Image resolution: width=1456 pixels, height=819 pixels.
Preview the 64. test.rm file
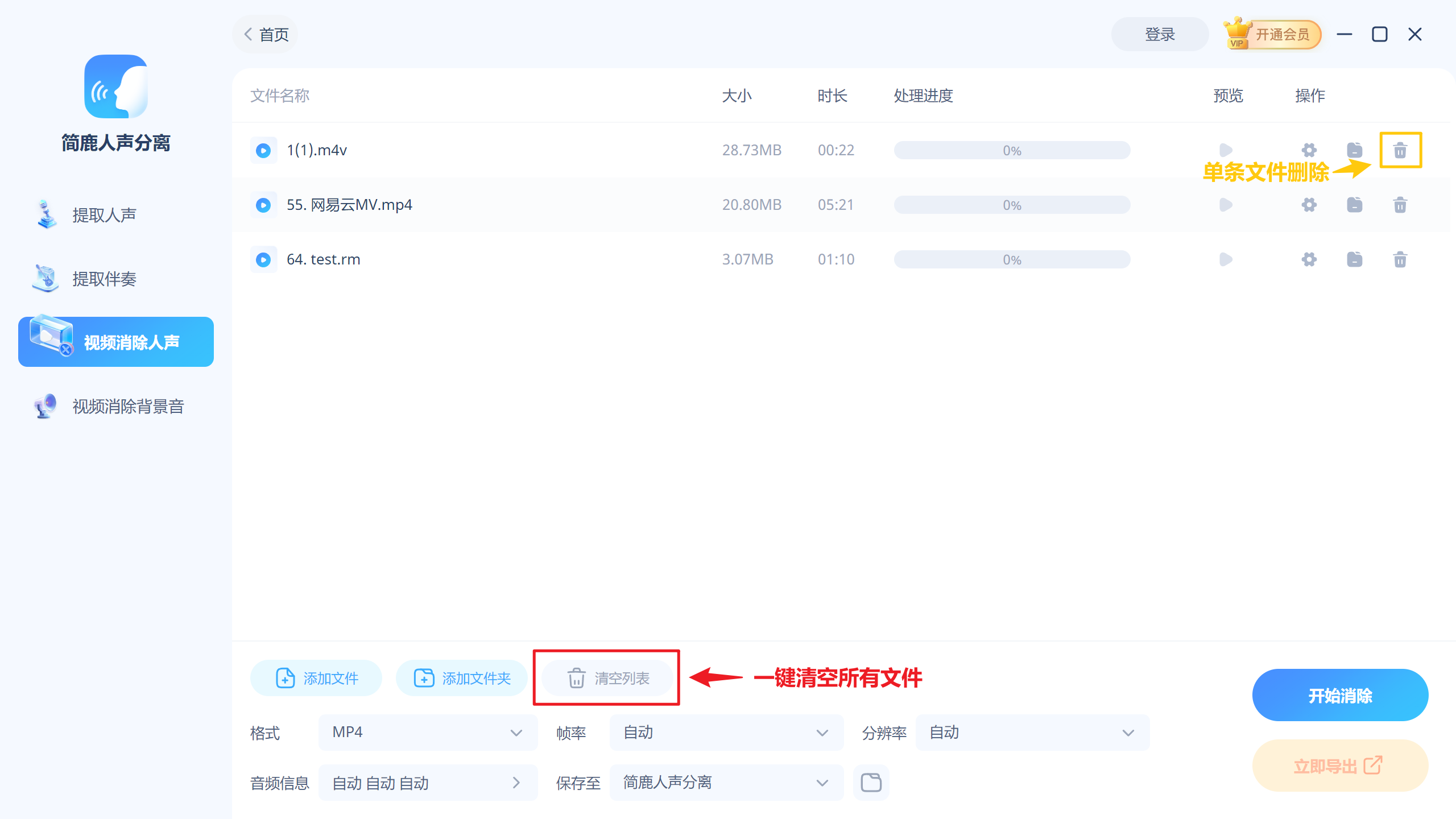pyautogui.click(x=1226, y=259)
